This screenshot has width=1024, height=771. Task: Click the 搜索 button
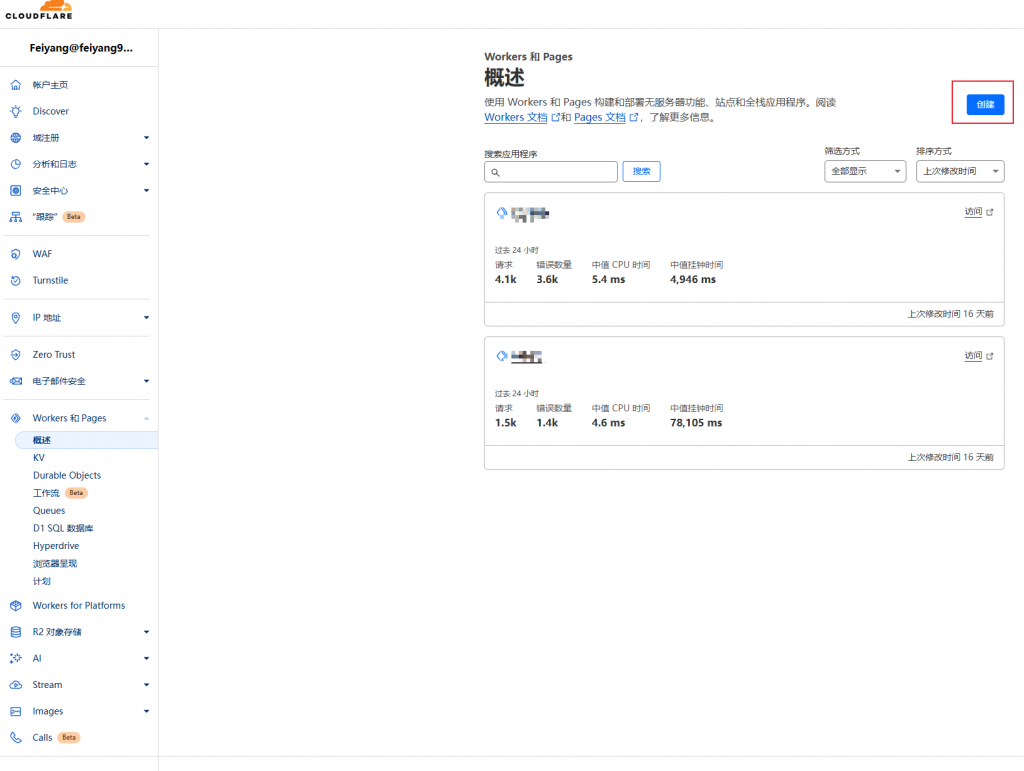(641, 171)
